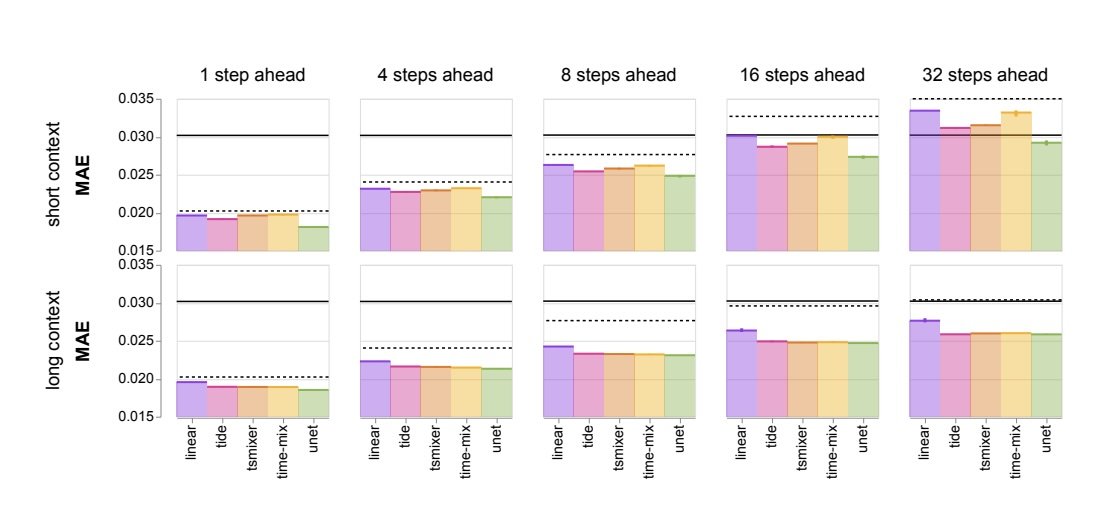Viewport: 1104px width, 522px height.
Task: Click the "8 steps ahead" panel title
Action: tap(618, 75)
